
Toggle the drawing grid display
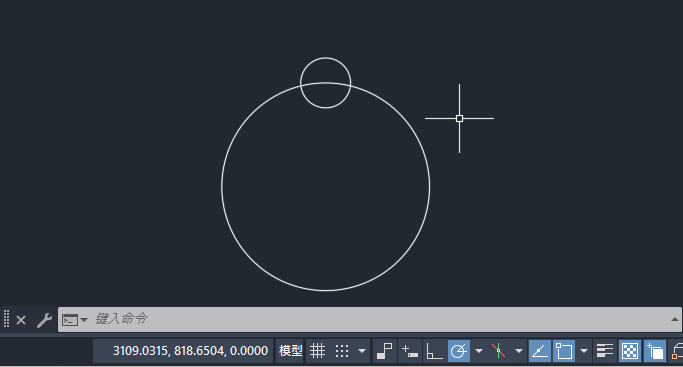(x=318, y=351)
